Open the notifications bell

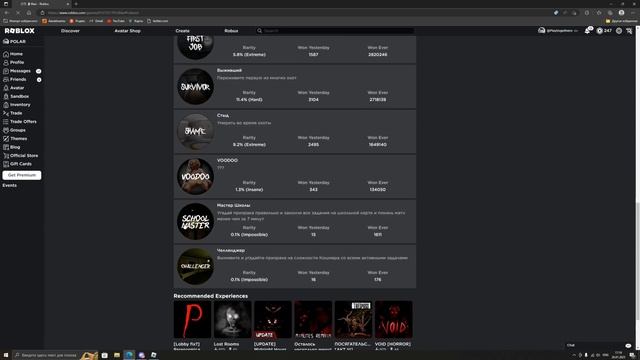click(x=587, y=31)
